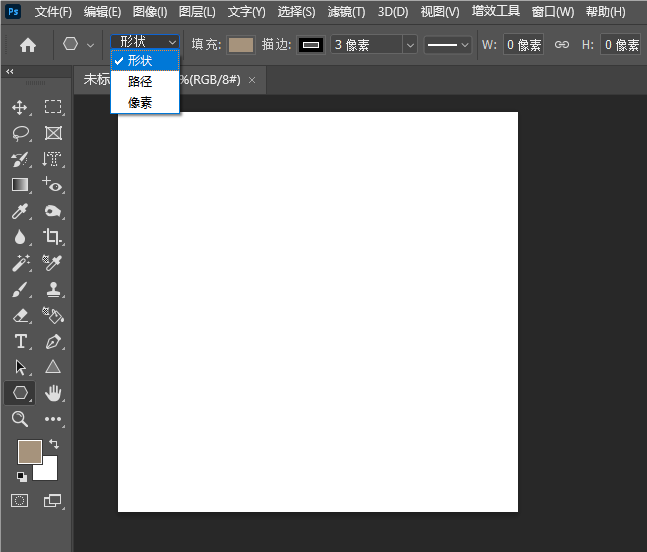This screenshot has height=552, width=647.
Task: Select the Polygon tool in toolbox
Action: pos(20,392)
